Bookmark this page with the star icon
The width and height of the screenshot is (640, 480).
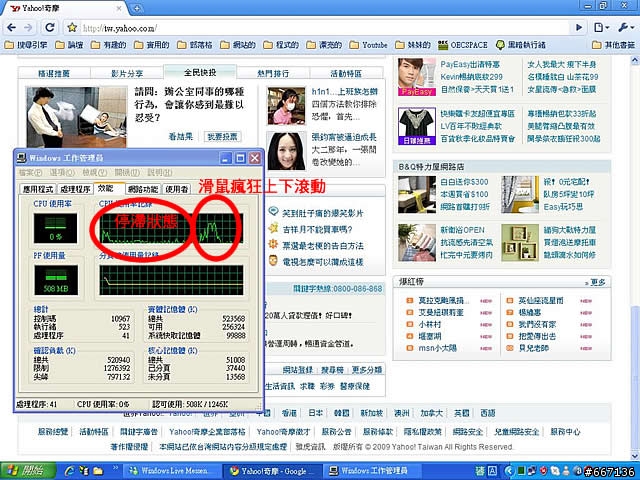72,28
